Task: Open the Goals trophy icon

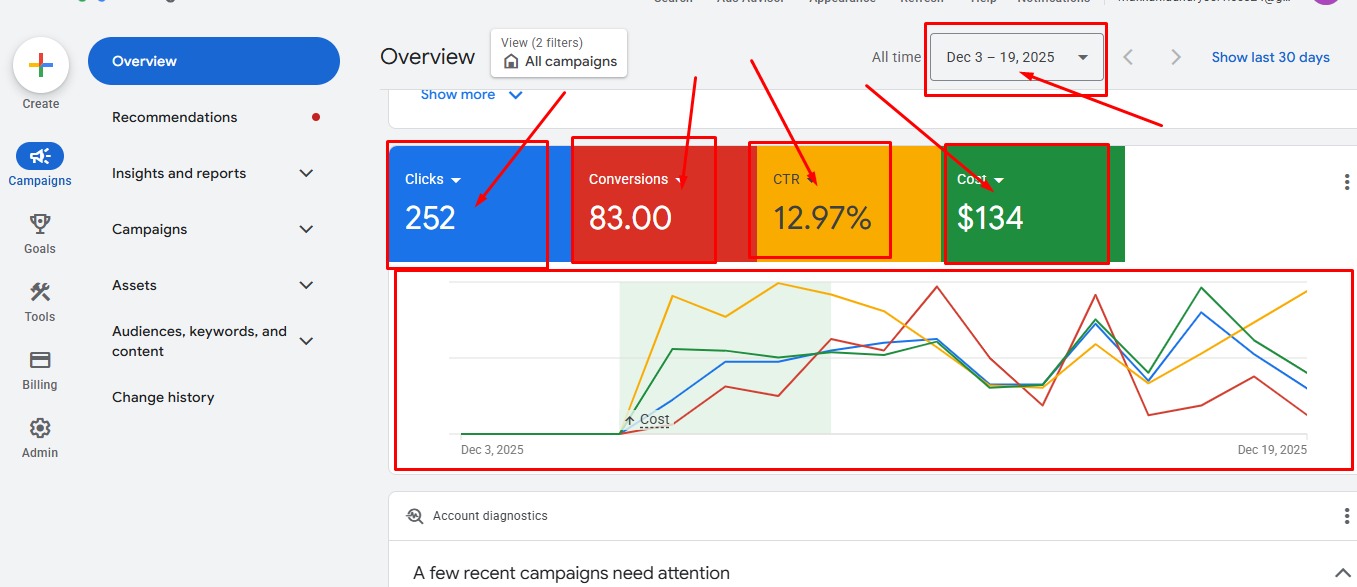Action: click(40, 224)
